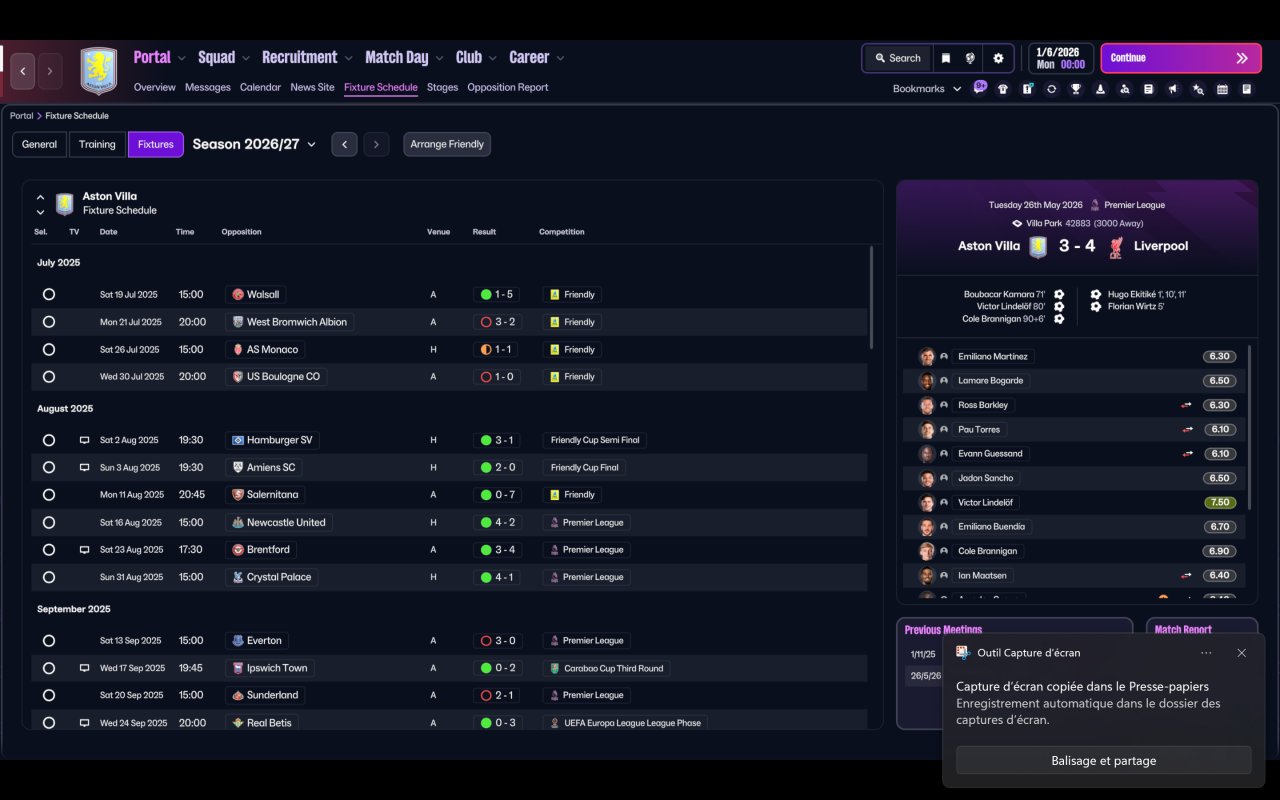The height and width of the screenshot is (800, 1280).
Task: Click the TV icon on the Hamburger SV row
Action: coord(84,440)
